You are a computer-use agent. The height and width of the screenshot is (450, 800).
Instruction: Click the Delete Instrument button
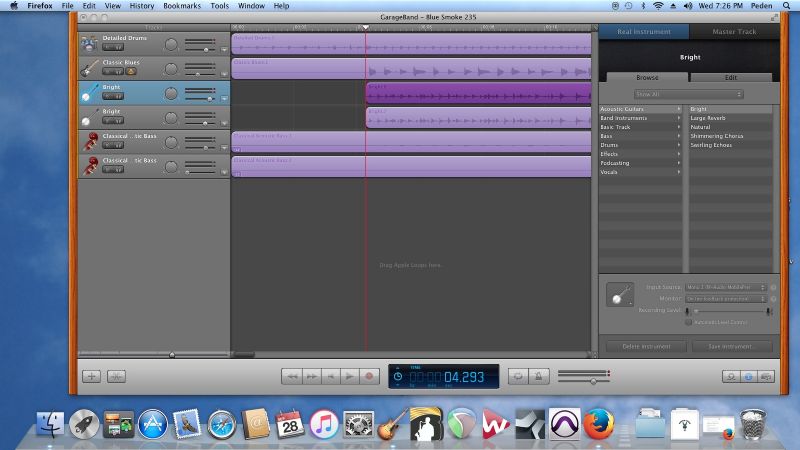tap(646, 346)
